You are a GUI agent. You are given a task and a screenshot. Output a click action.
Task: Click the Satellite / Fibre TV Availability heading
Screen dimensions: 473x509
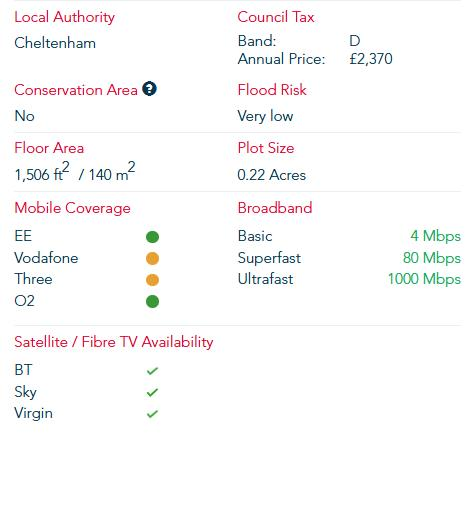tap(114, 342)
